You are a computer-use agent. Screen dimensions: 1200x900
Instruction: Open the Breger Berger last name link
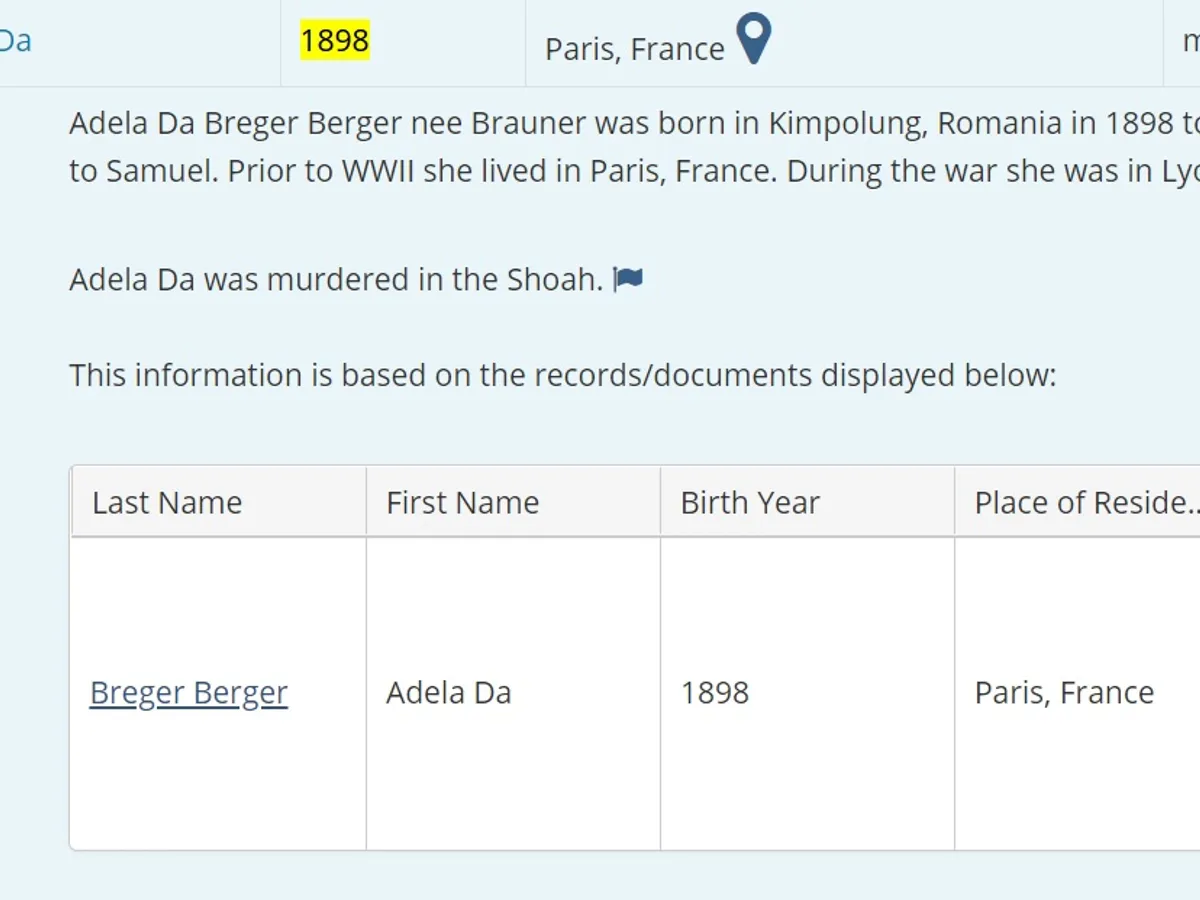[x=189, y=693]
